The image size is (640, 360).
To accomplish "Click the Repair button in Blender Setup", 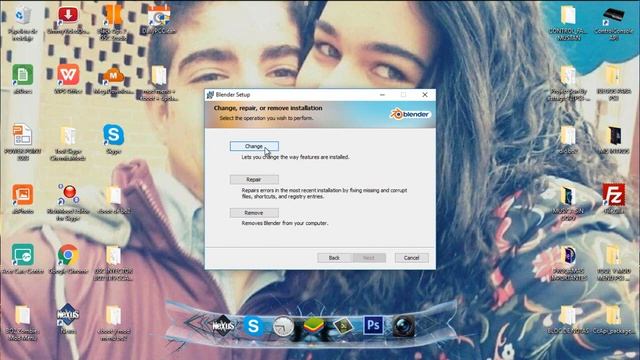I will [254, 180].
